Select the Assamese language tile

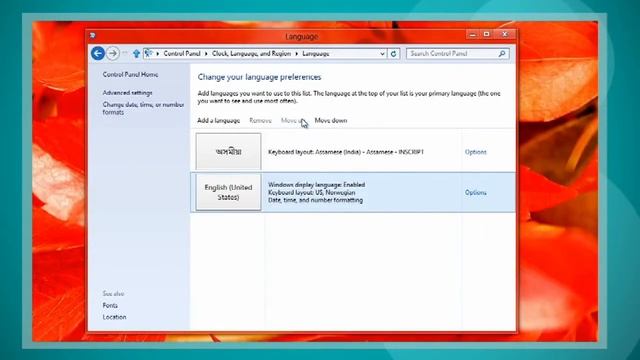(228, 151)
